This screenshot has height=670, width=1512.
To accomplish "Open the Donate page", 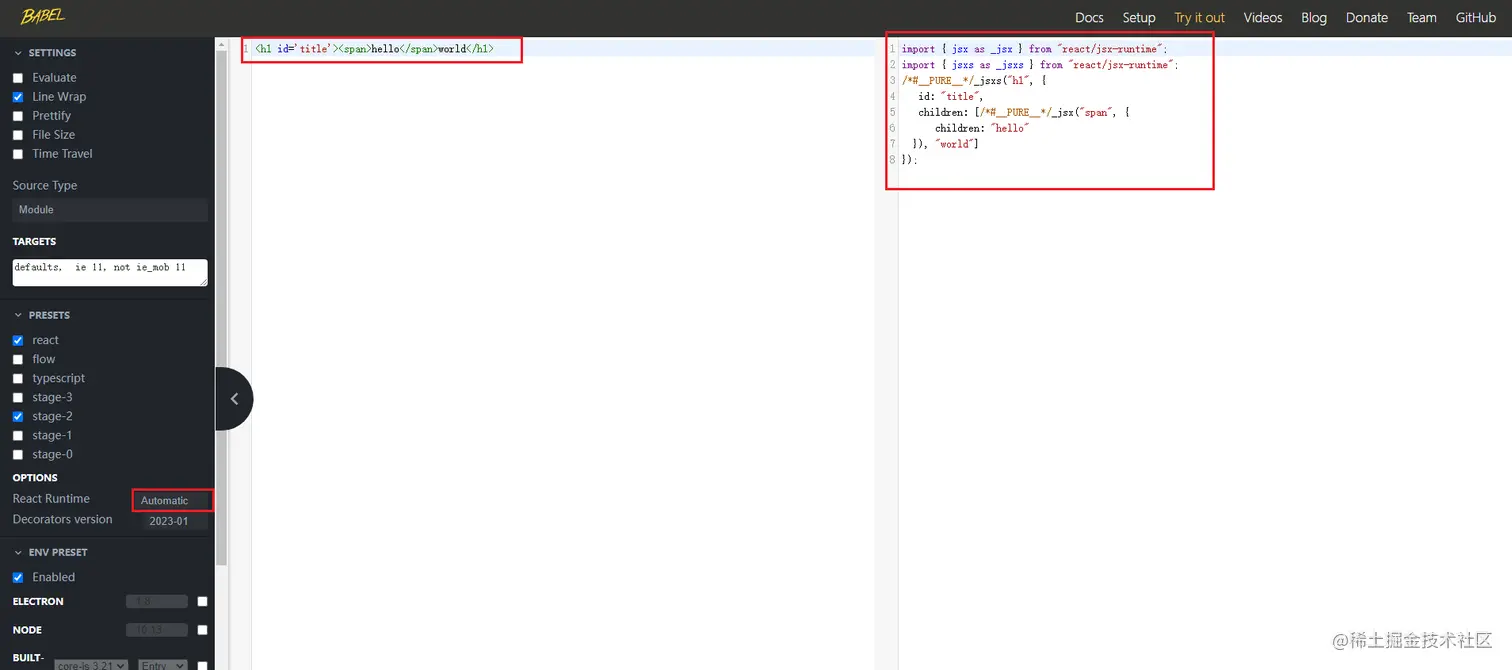I will pyautogui.click(x=1367, y=17).
